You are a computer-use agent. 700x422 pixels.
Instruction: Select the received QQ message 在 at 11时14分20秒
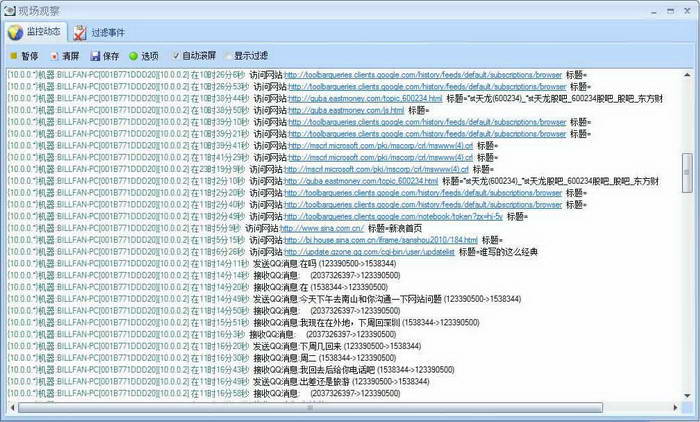[x=304, y=287]
